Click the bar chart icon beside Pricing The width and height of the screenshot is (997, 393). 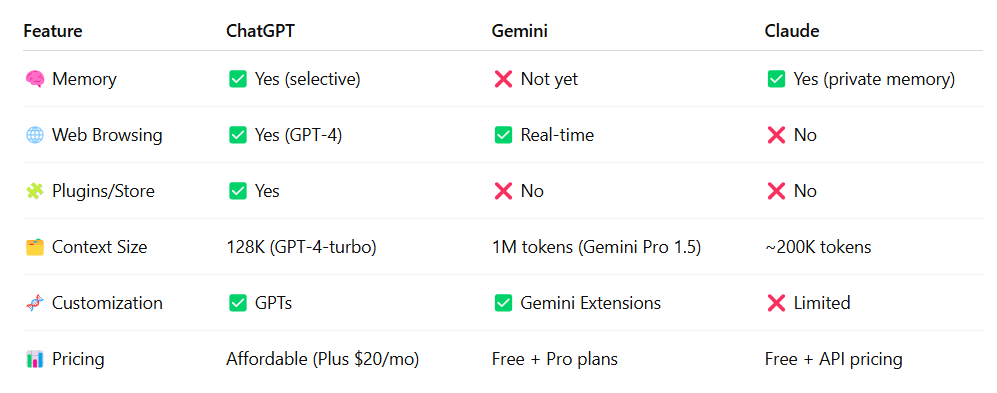[x=34, y=359]
